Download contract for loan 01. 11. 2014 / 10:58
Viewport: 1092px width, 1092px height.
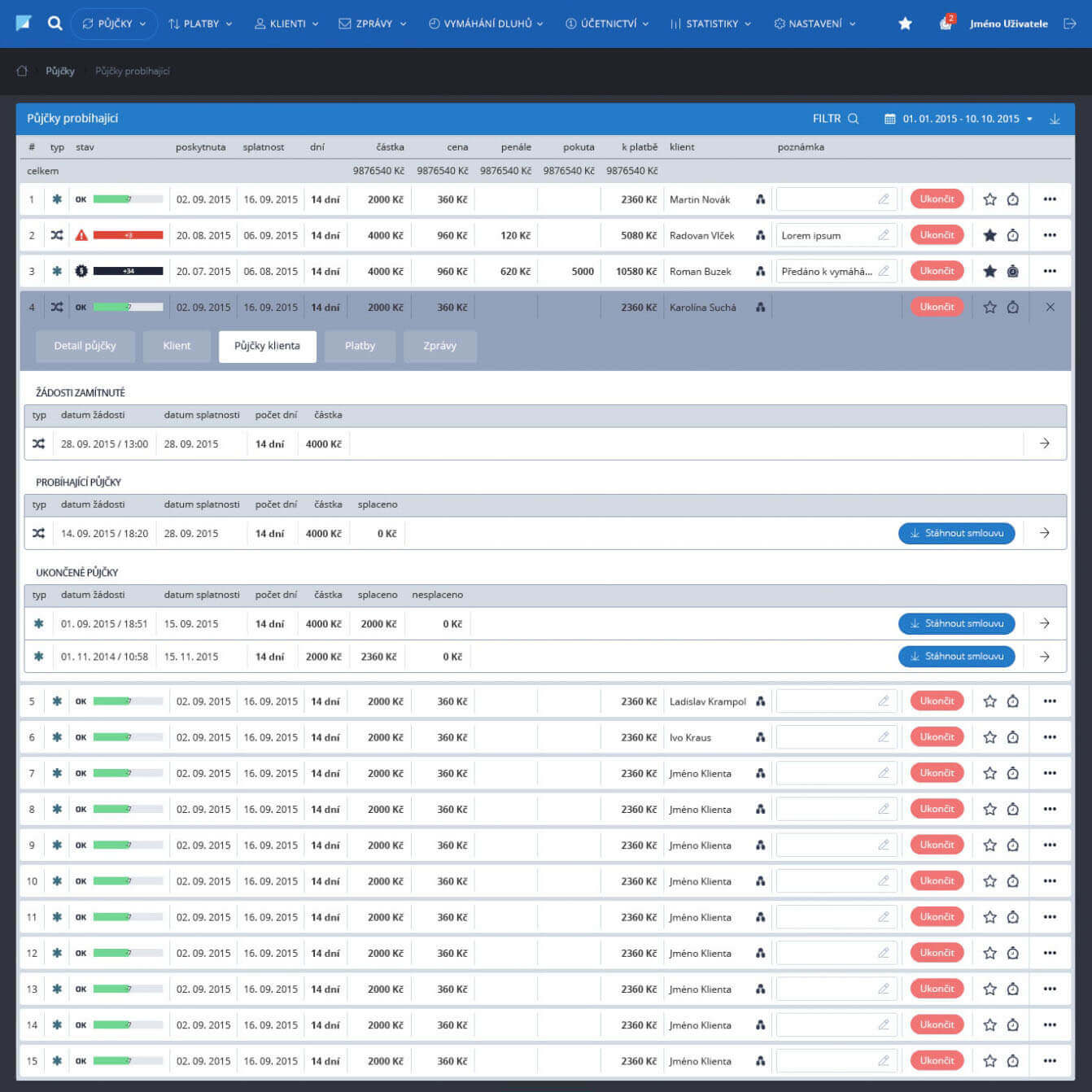coord(956,656)
